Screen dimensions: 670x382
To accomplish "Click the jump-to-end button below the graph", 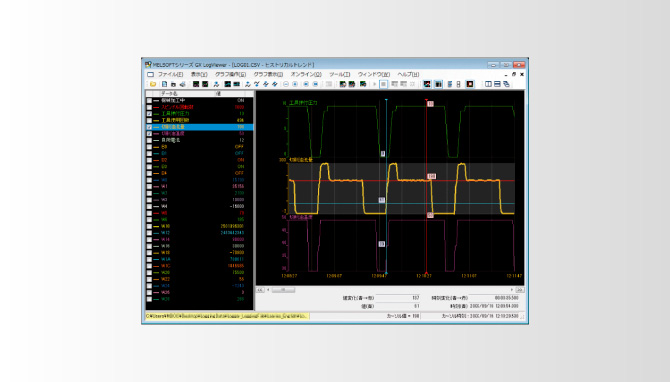I will tap(520, 290).
